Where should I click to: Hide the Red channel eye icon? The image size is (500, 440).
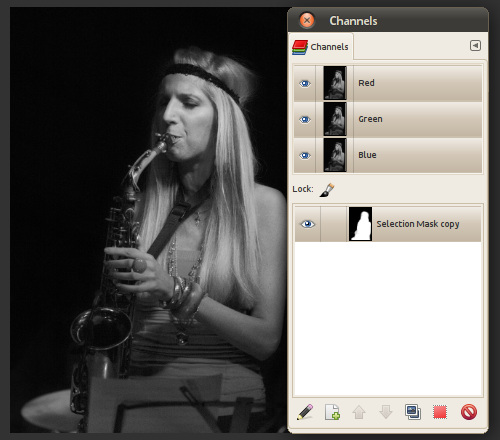pos(305,83)
